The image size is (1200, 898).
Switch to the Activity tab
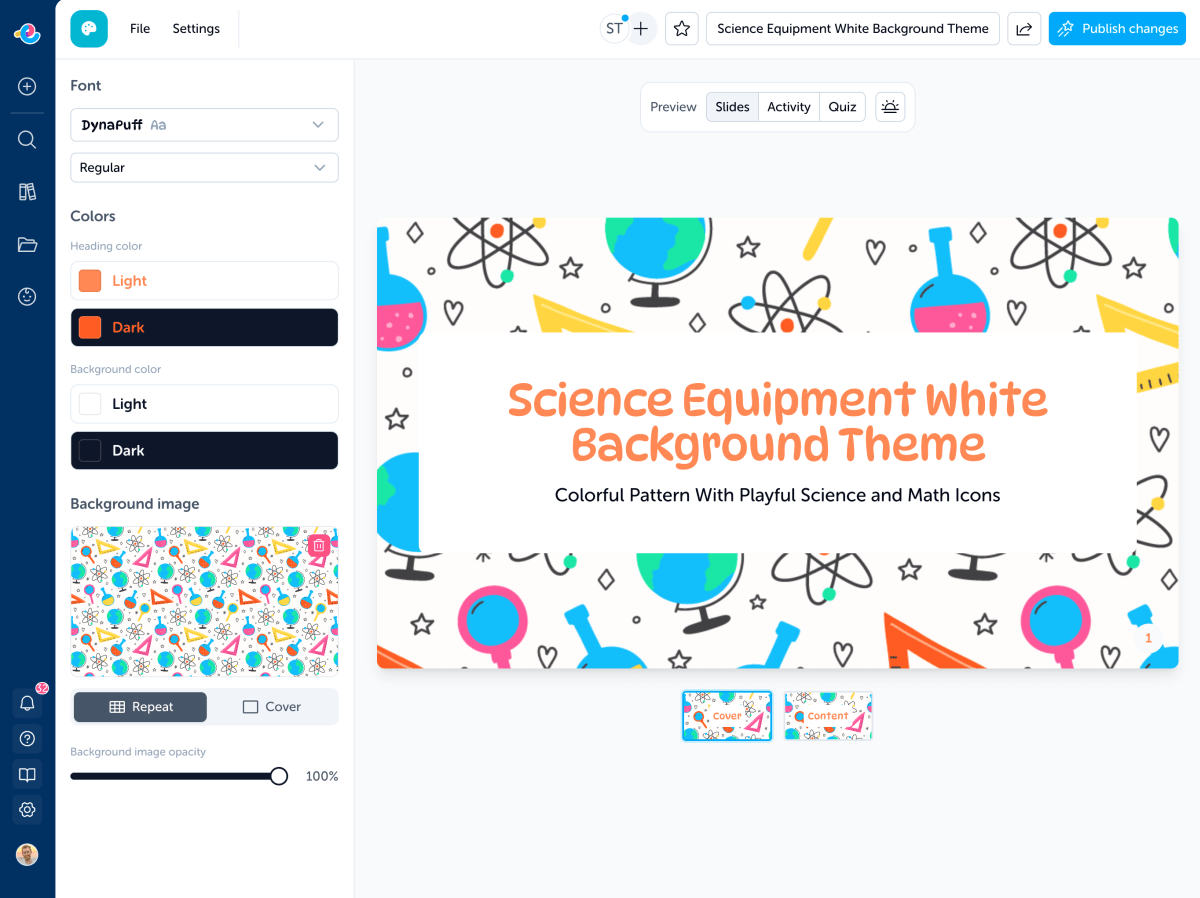[x=788, y=106]
